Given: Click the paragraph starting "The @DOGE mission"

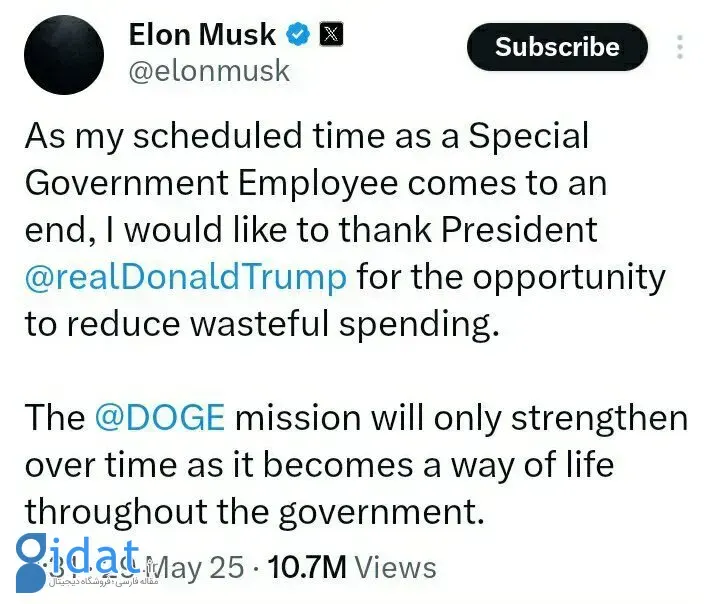Looking at the screenshot, I should (x=355, y=465).
